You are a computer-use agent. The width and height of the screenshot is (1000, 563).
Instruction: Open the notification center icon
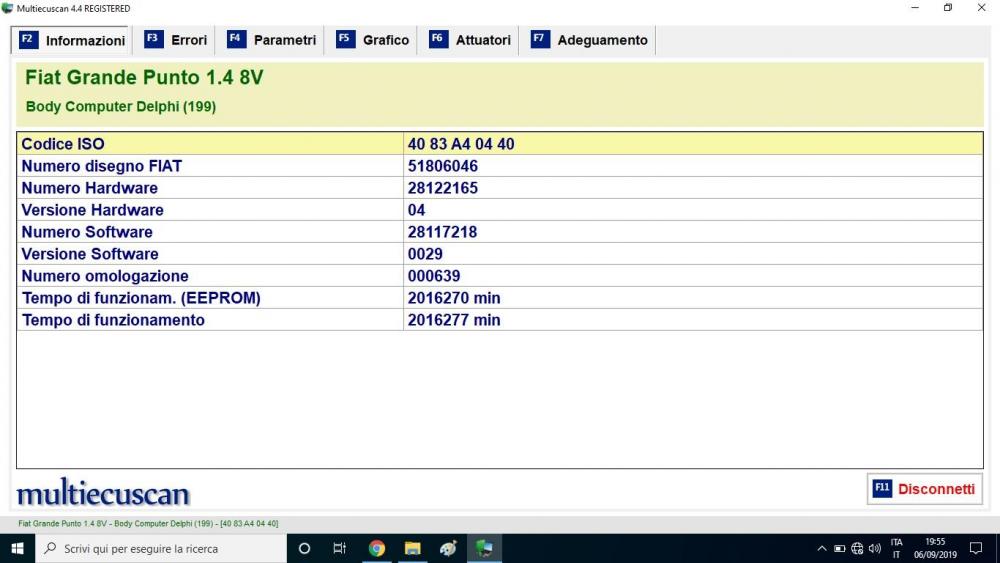(x=976, y=548)
